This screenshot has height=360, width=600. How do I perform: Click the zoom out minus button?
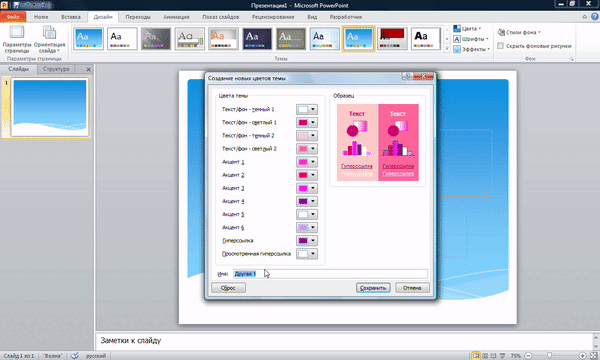point(528,356)
